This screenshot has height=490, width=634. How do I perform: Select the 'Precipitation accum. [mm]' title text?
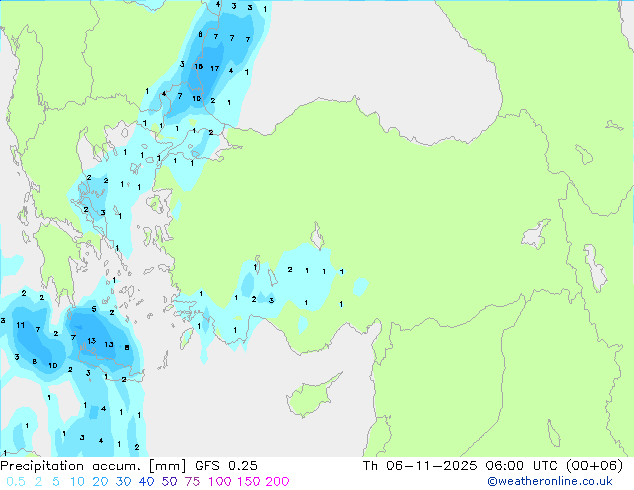click(x=93, y=466)
